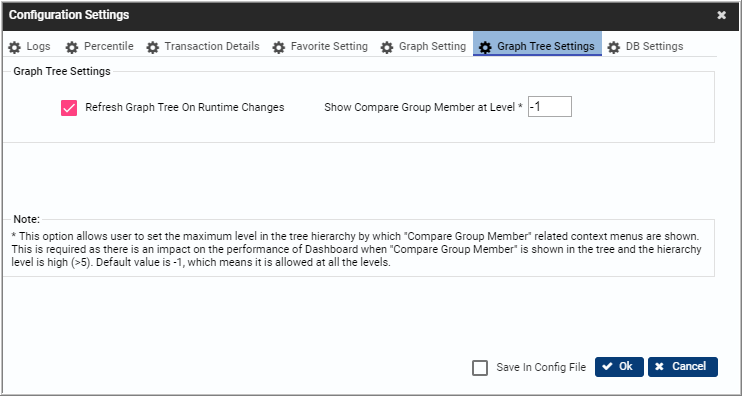
Task: Click the gear icon beside Logs
Action: 15,47
